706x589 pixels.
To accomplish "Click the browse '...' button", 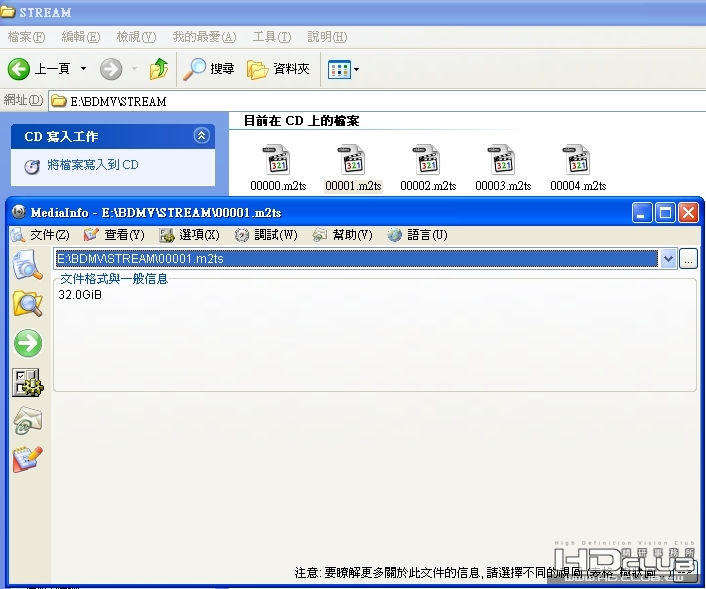I will click(x=688, y=258).
